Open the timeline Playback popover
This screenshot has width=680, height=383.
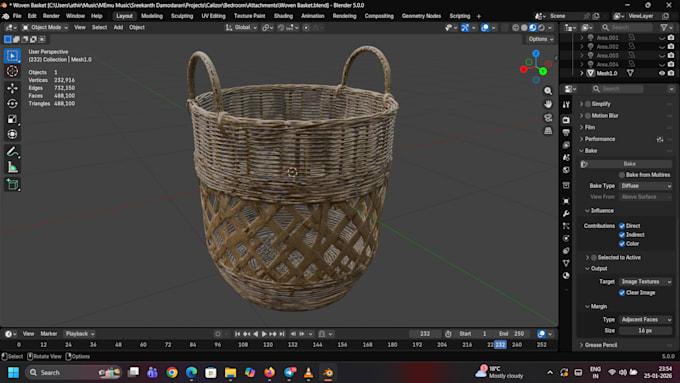click(x=80, y=334)
